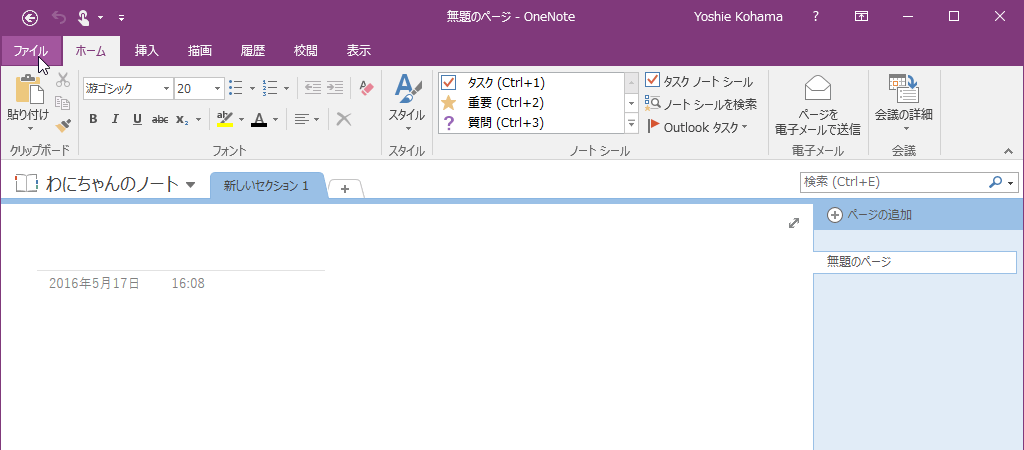
Task: Select the Format Painter brush
Action: [63, 125]
